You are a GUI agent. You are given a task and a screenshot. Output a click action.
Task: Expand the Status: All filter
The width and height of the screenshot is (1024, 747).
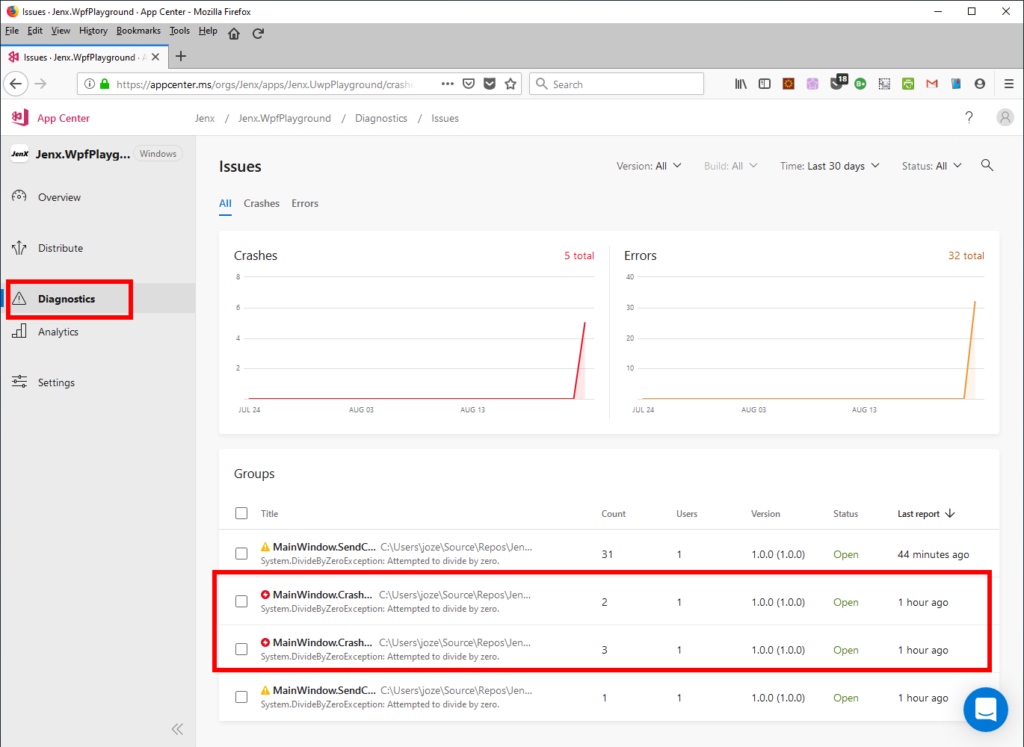932,166
